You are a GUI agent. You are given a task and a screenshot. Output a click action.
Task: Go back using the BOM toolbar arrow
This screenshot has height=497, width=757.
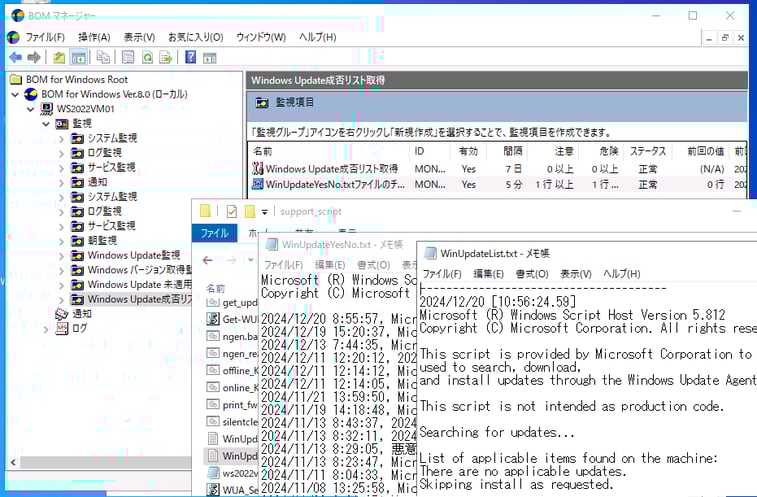click(15, 57)
